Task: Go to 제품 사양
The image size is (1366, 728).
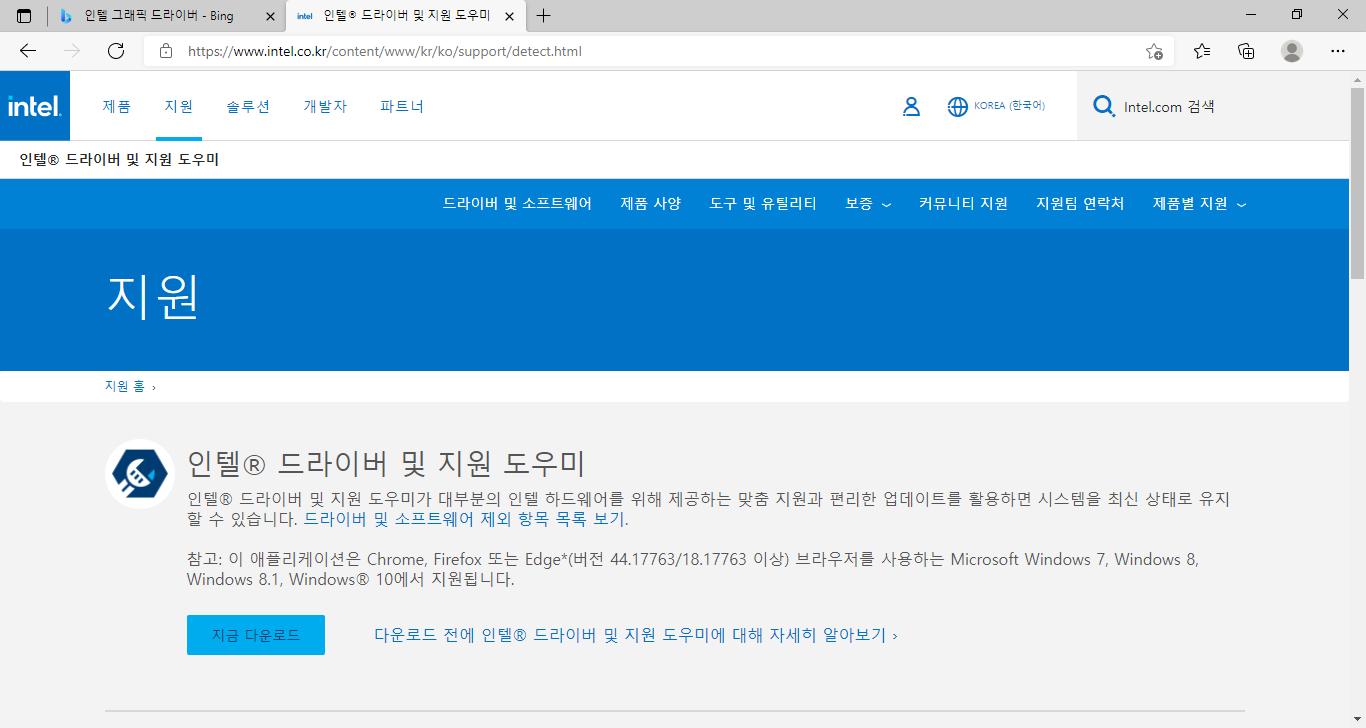Action: pyautogui.click(x=651, y=204)
